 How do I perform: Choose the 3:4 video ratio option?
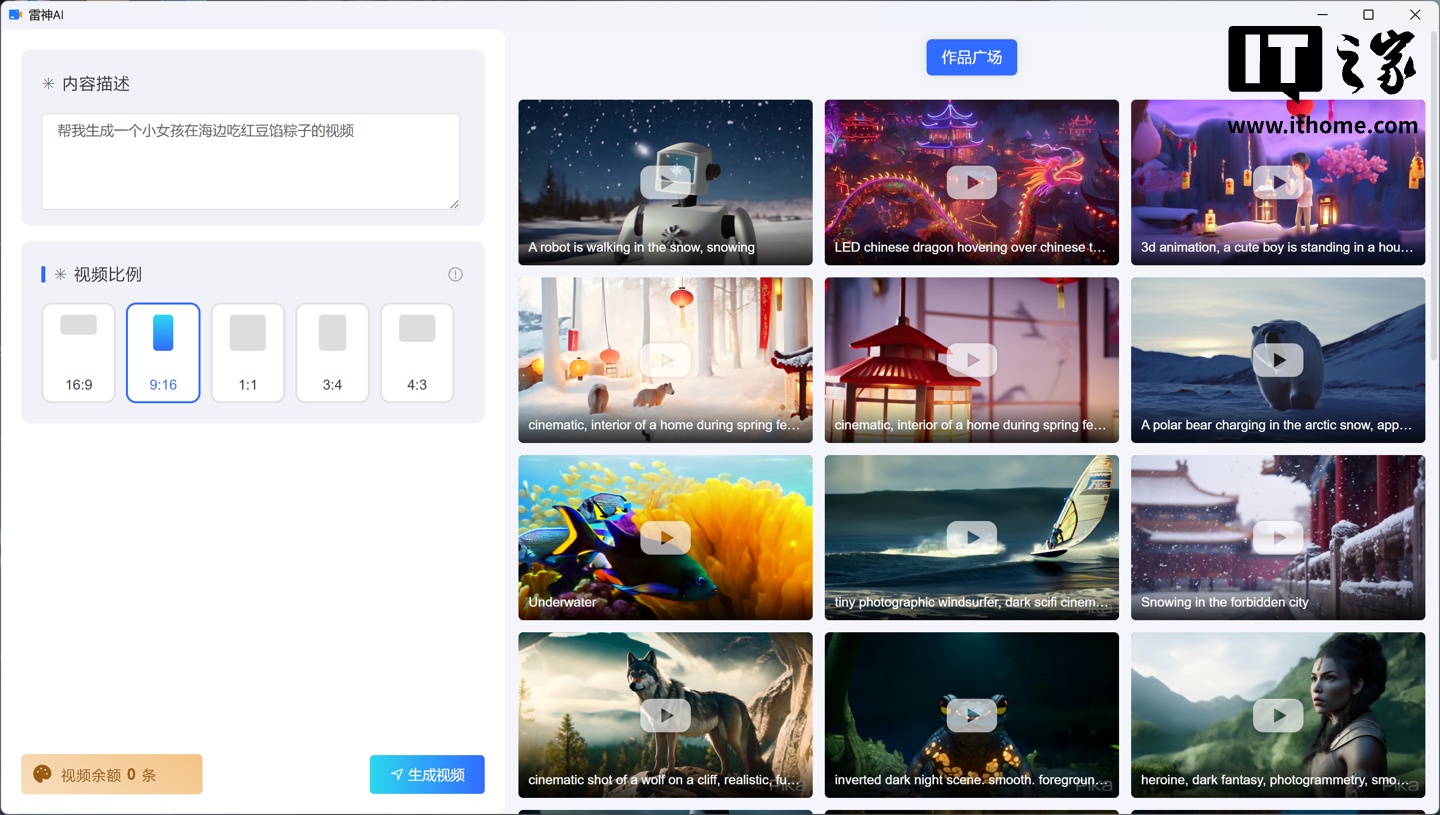[x=332, y=353]
